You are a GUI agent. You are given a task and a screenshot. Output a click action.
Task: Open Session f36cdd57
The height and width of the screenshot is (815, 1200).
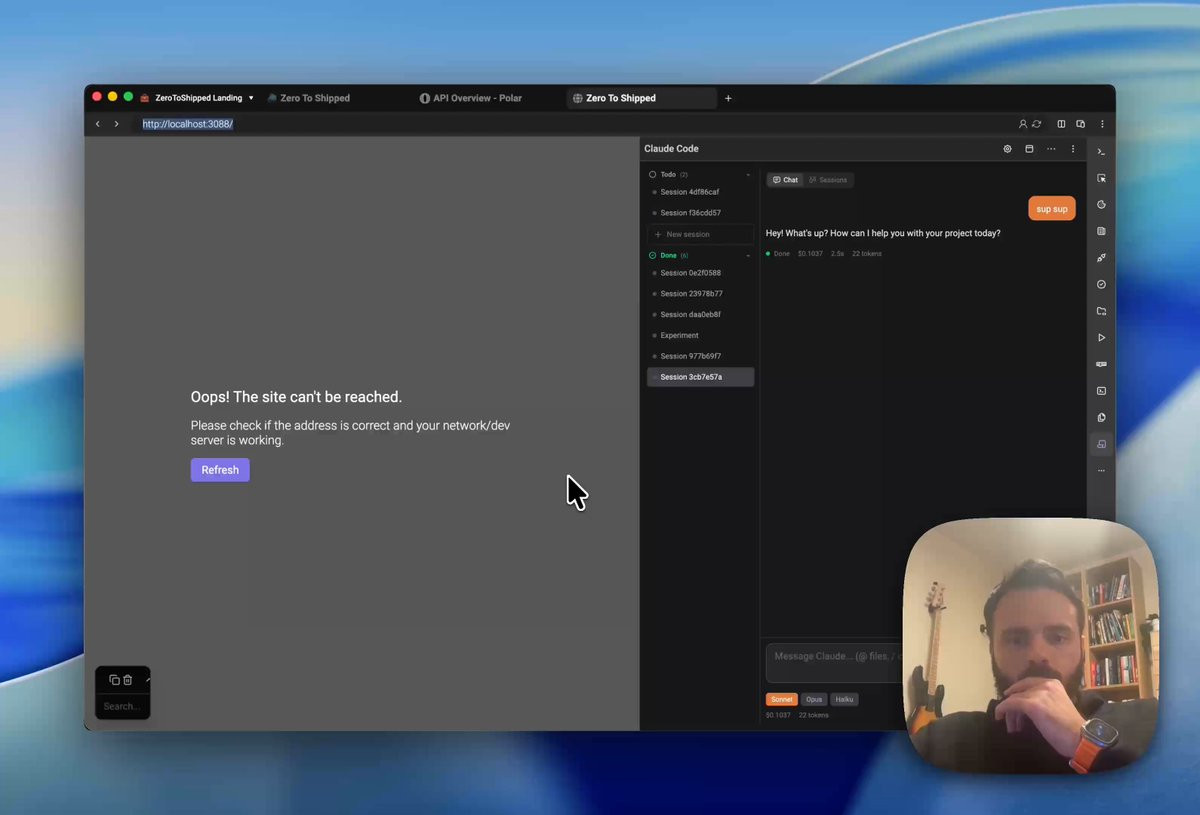pos(700,213)
